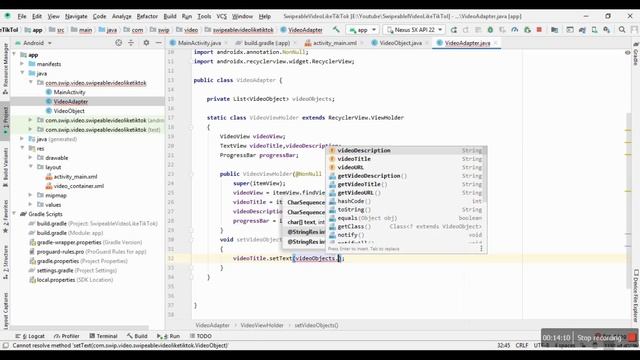Click the inspection eye icon atop editor gutter
The height and width of the screenshot is (360, 640).
(627, 52)
